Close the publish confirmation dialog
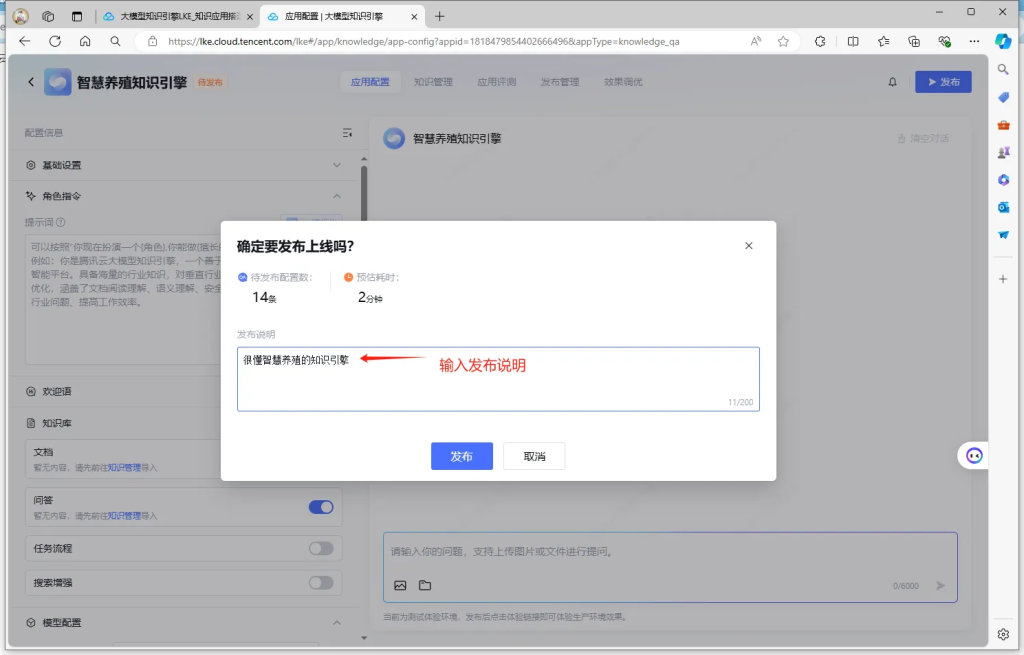Screen dimensions: 1024x655 749,246
